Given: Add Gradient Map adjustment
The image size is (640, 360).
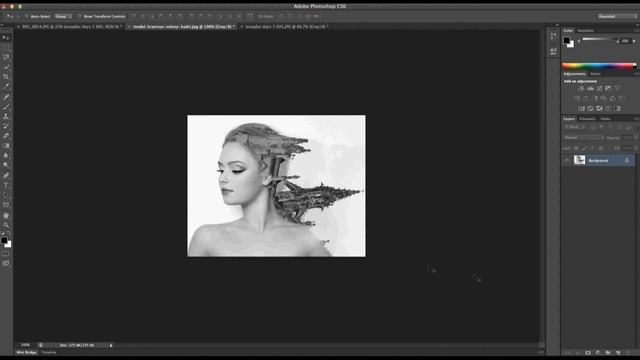Looking at the screenshot, I should tap(618, 109).
